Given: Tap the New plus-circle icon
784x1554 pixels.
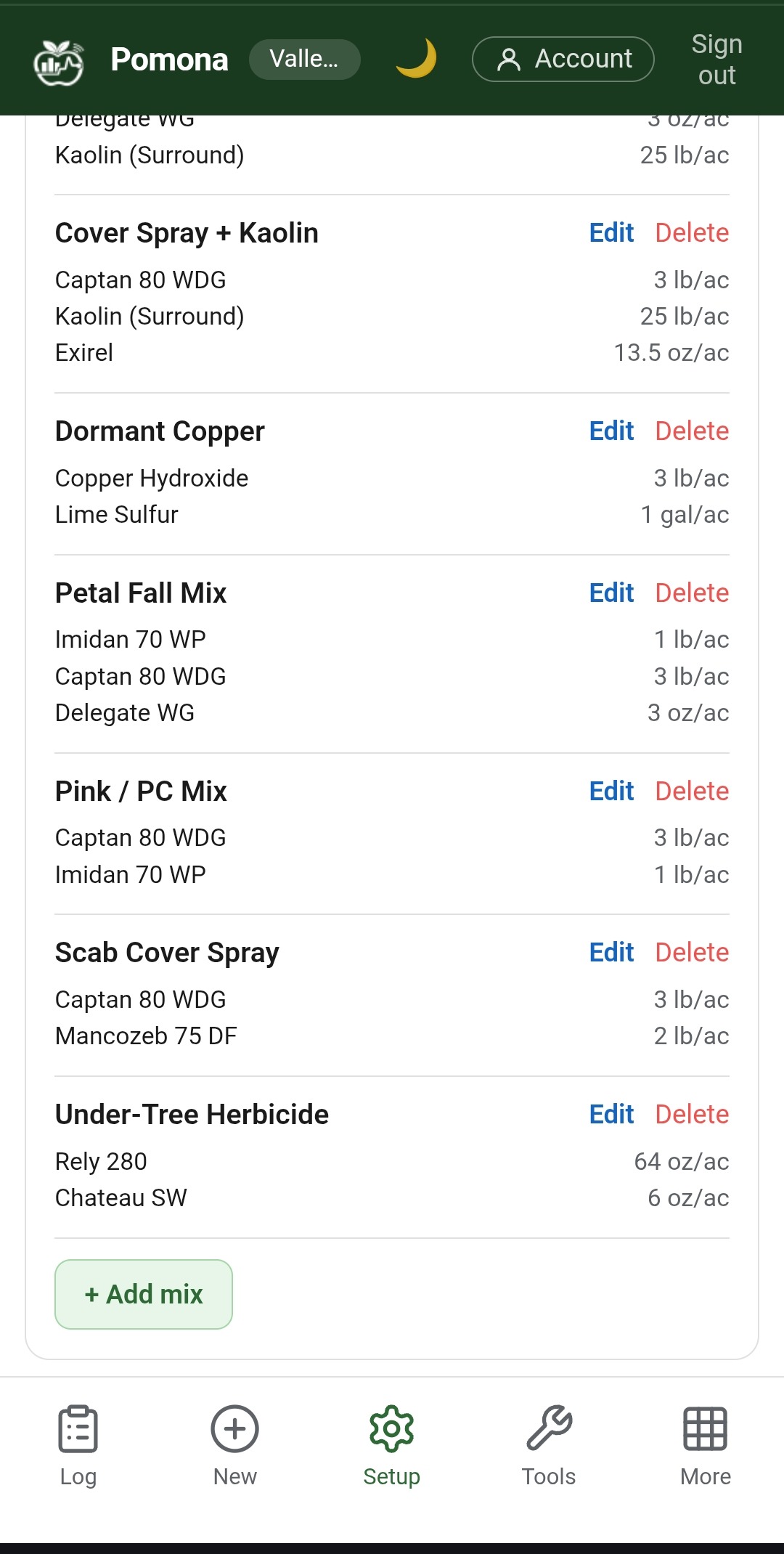Looking at the screenshot, I should tap(234, 1429).
